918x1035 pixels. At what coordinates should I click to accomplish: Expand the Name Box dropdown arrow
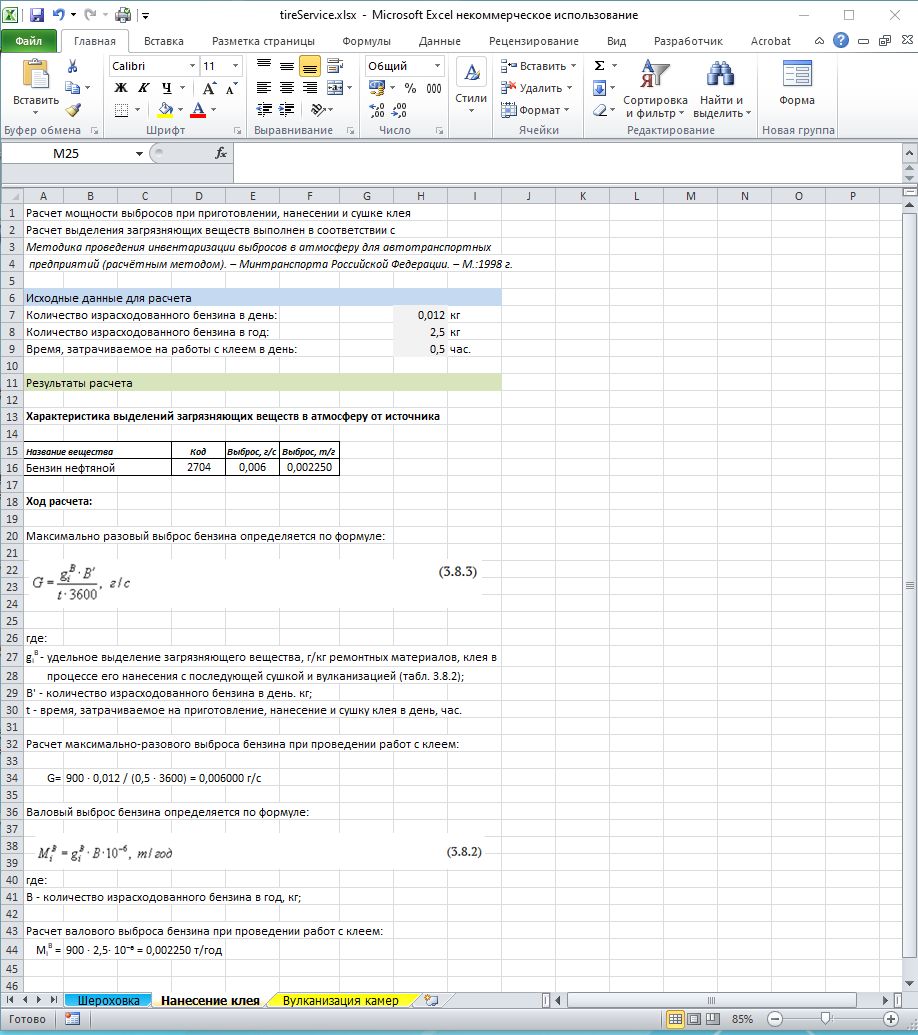[x=139, y=154]
